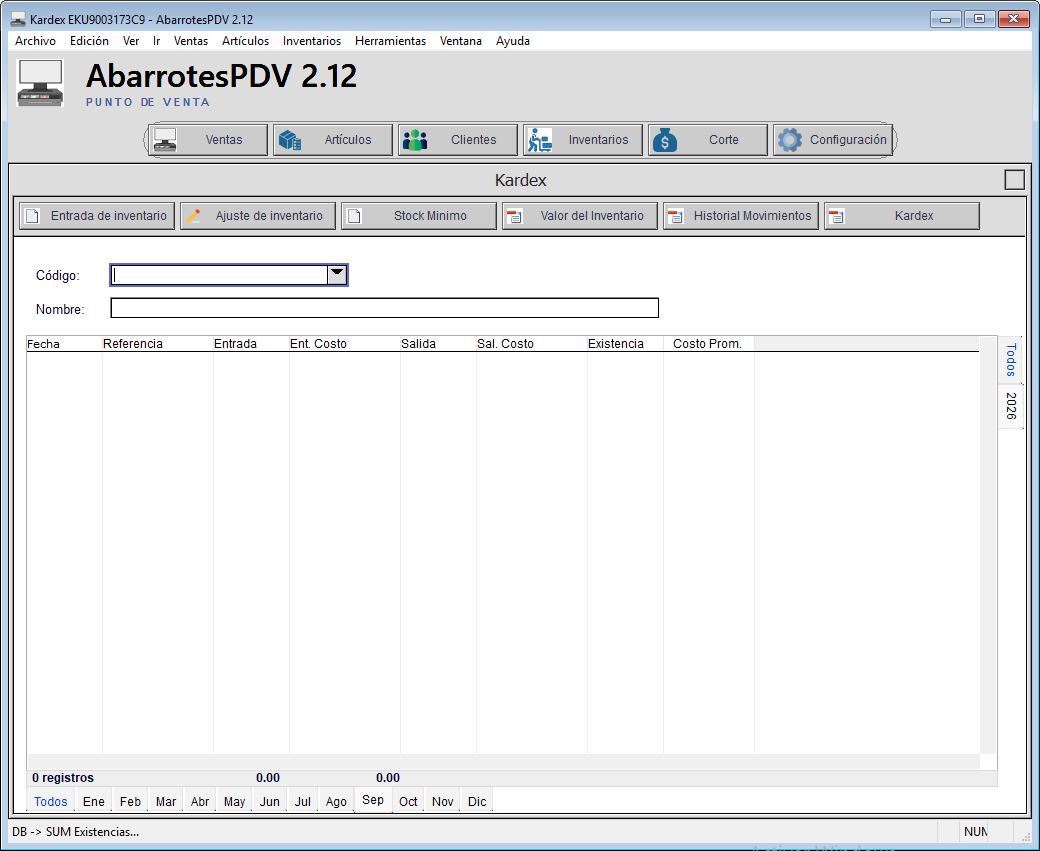Go to the Clientes section
This screenshot has width=1040, height=851.
458,140
